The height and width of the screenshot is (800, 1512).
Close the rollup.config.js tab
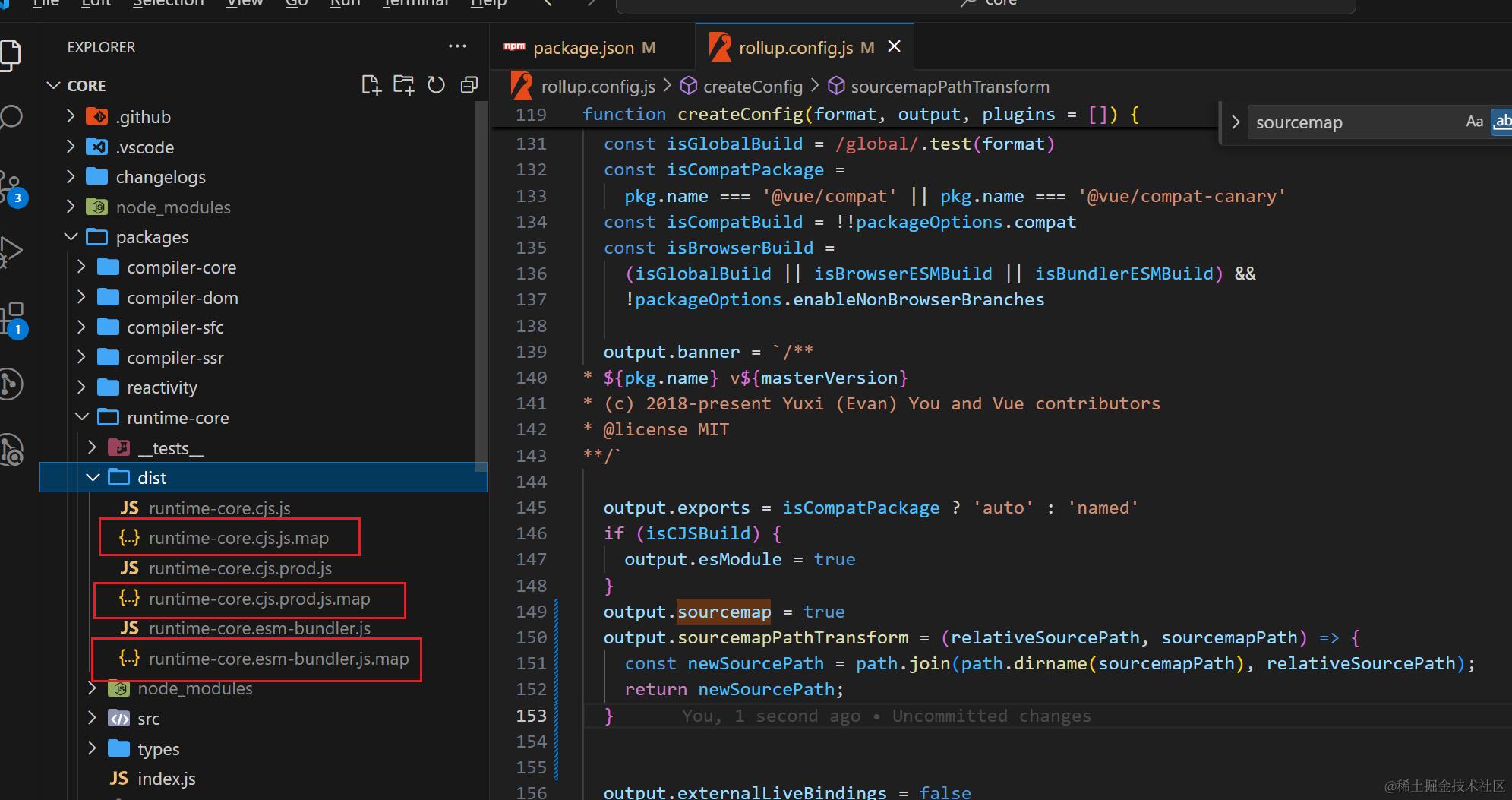coord(895,46)
